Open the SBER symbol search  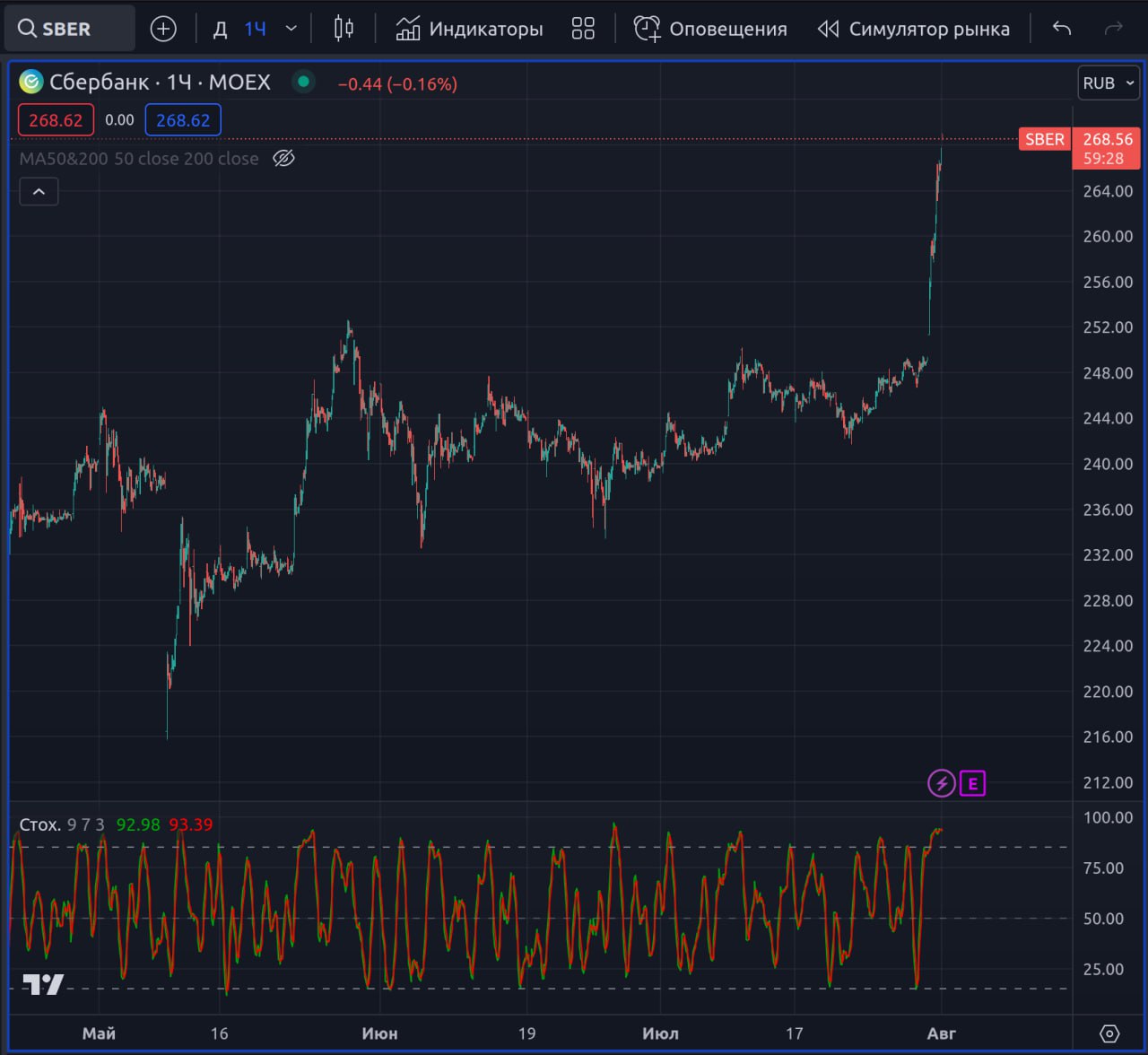pos(68,29)
